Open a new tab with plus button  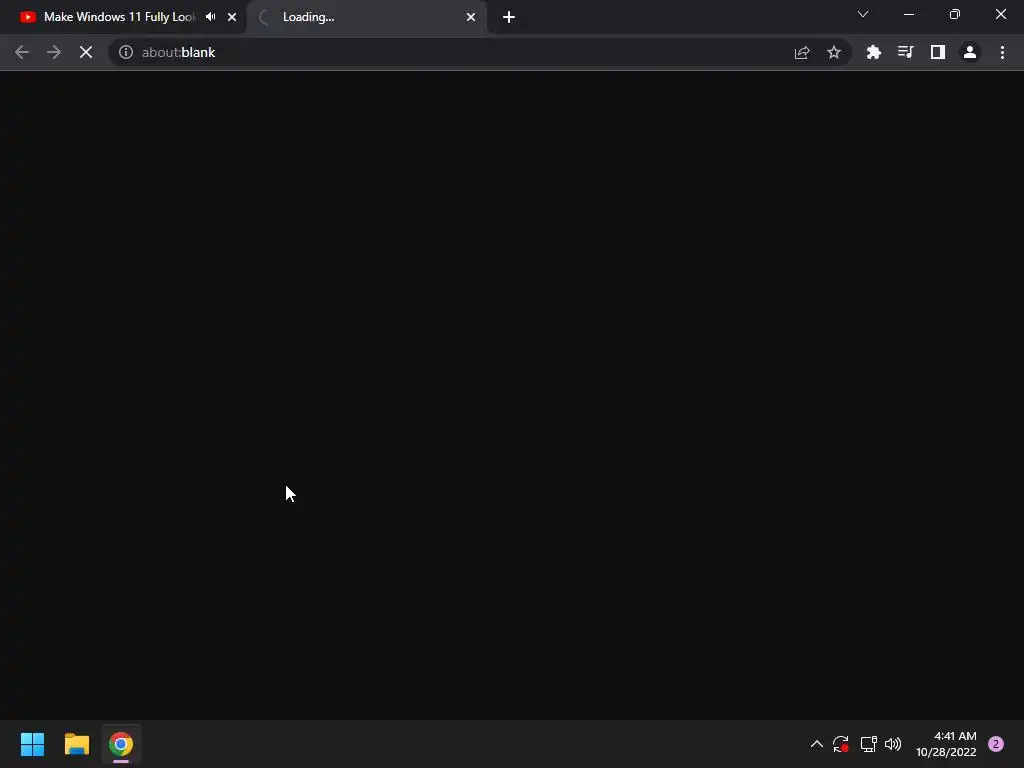coord(509,17)
